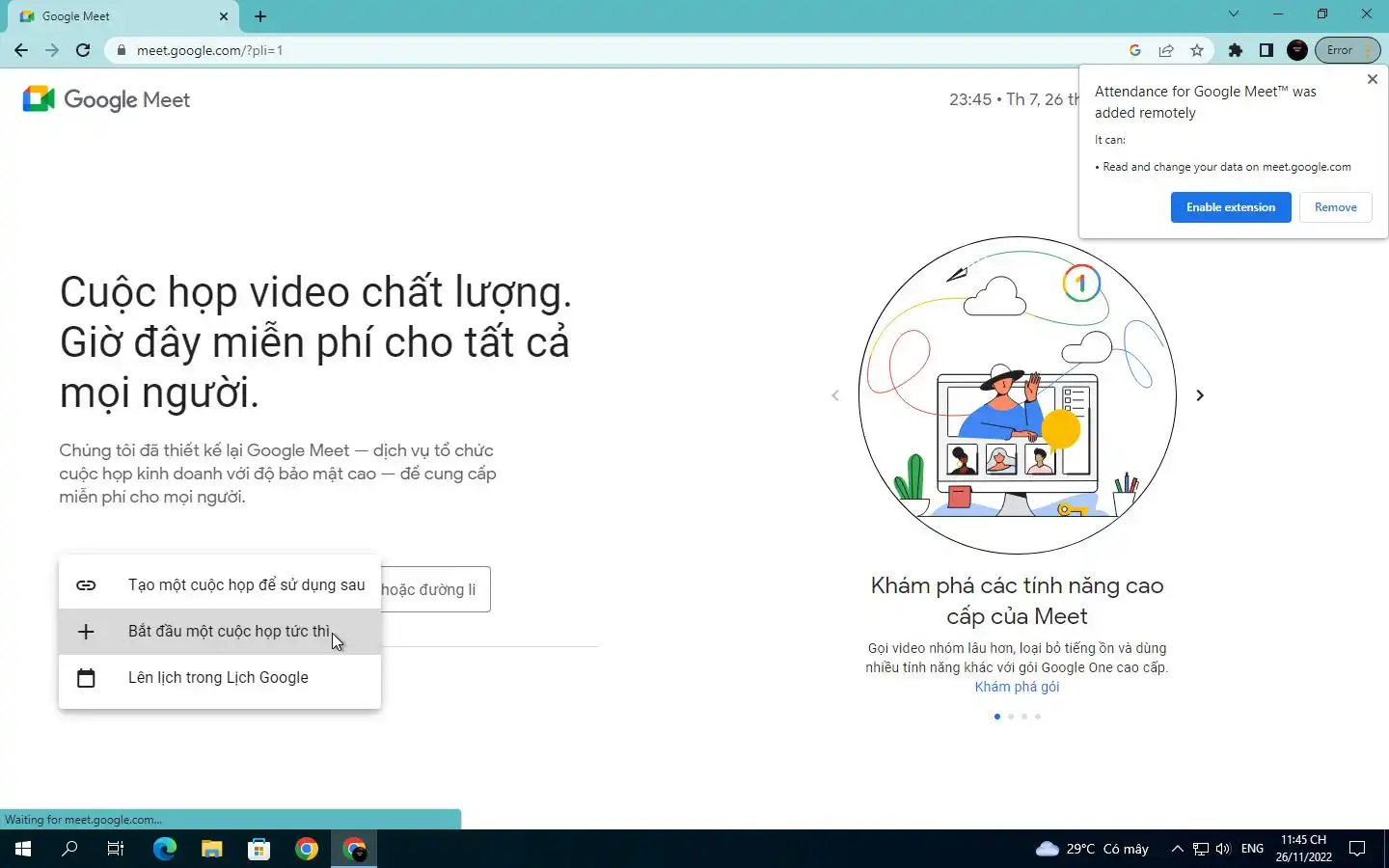Screen dimensions: 1389x868
Task: Open the Extensions puzzle icon
Action: (x=1236, y=50)
